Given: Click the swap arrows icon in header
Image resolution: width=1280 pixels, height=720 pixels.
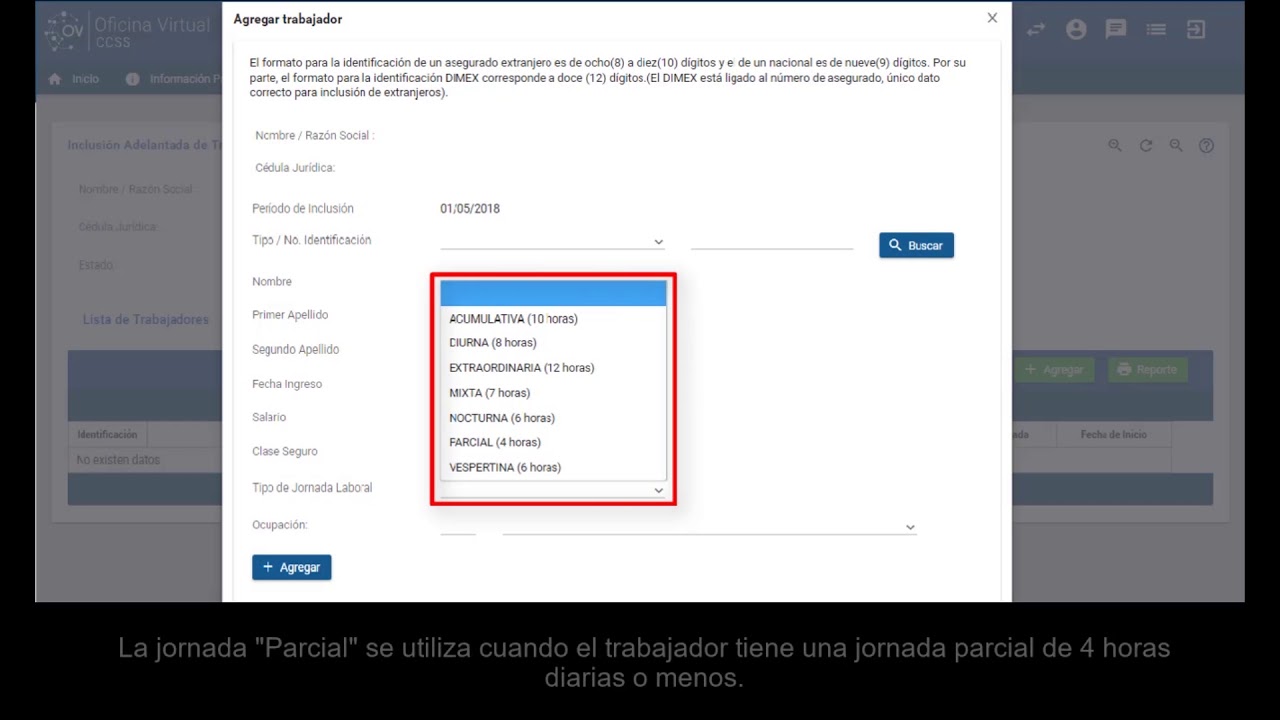Looking at the screenshot, I should pyautogui.click(x=1036, y=30).
